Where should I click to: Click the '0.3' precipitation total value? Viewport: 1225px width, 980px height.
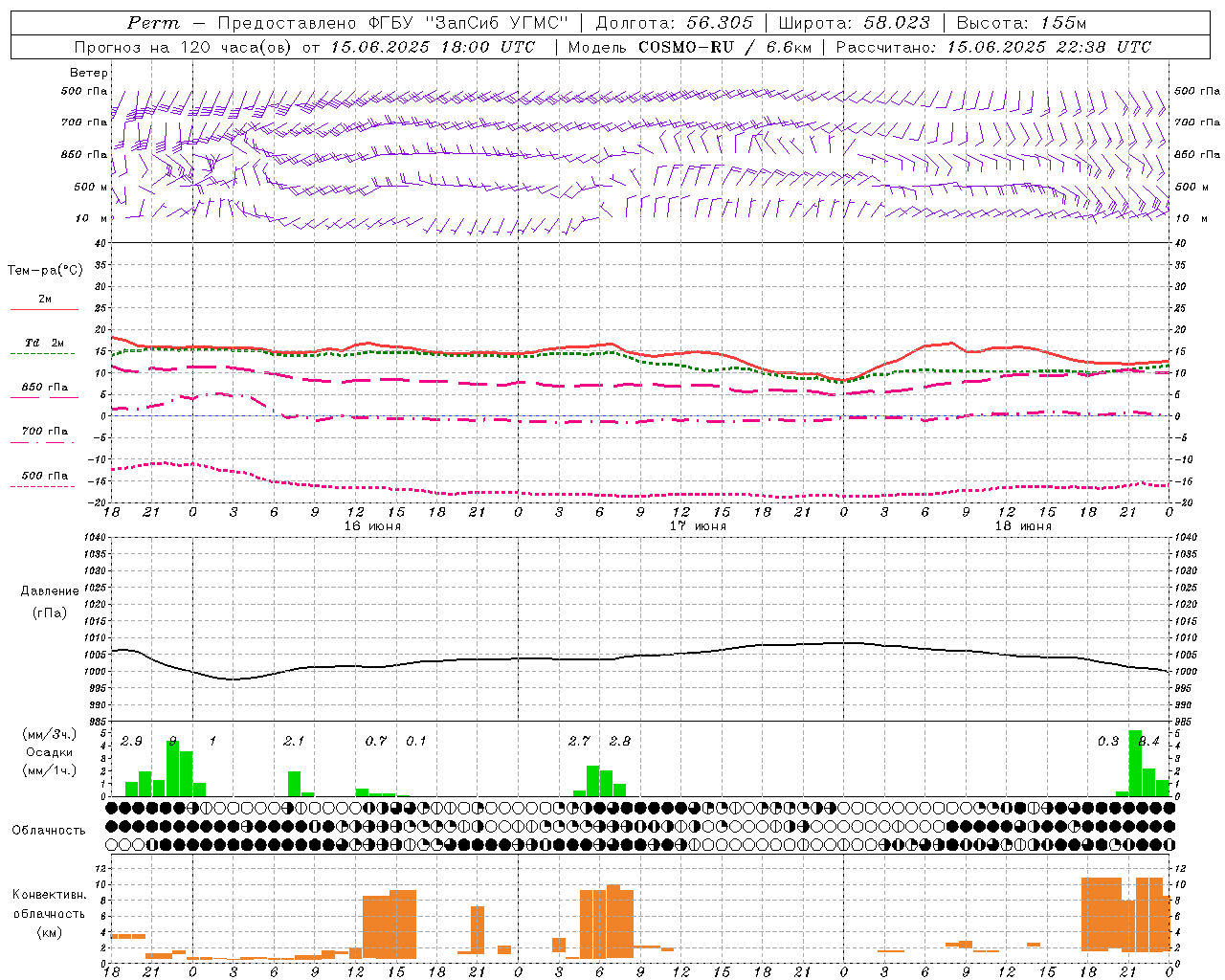pyautogui.click(x=1108, y=742)
